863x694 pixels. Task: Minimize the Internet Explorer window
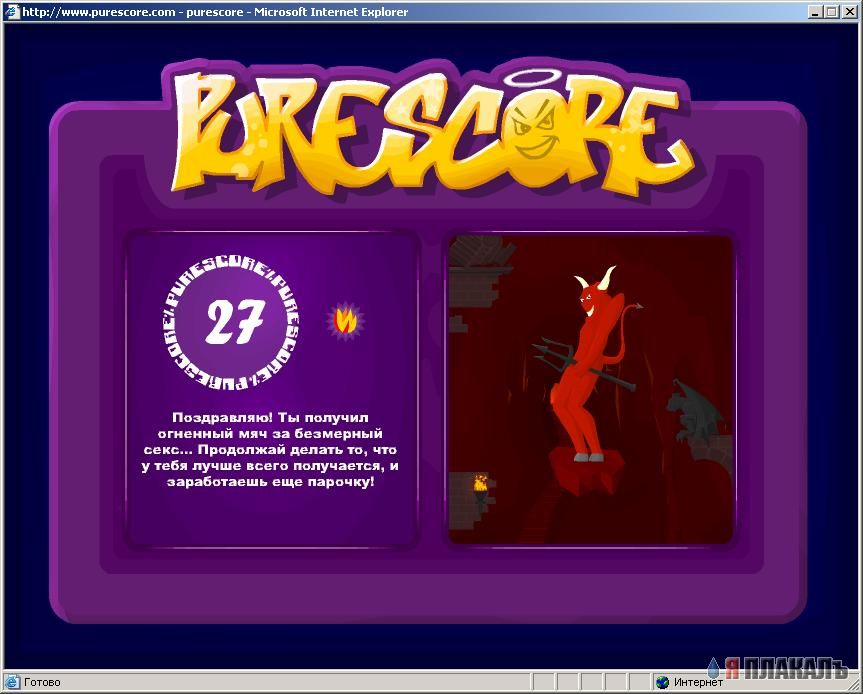pos(817,12)
